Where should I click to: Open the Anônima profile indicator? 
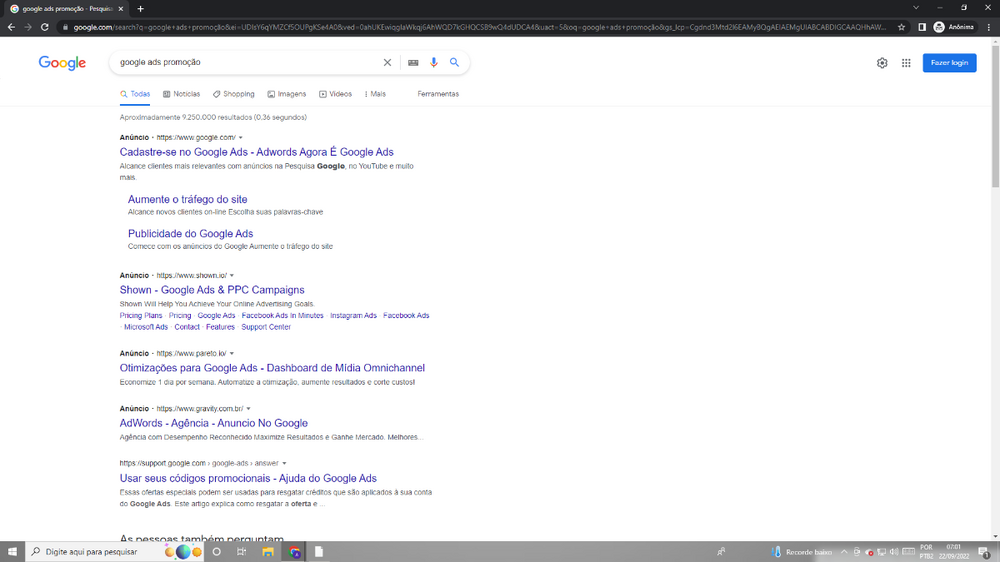954,27
